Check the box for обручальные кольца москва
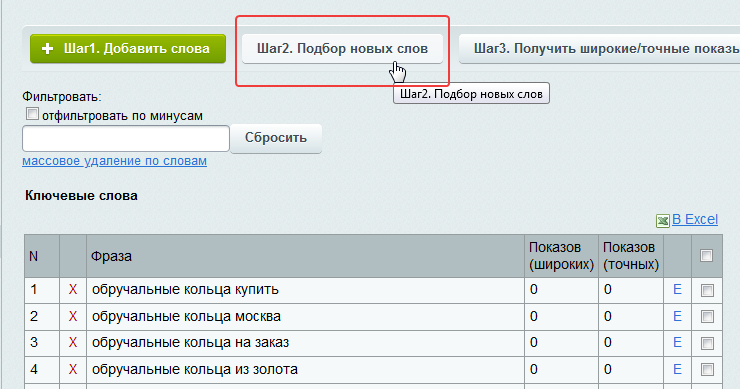 point(707,317)
